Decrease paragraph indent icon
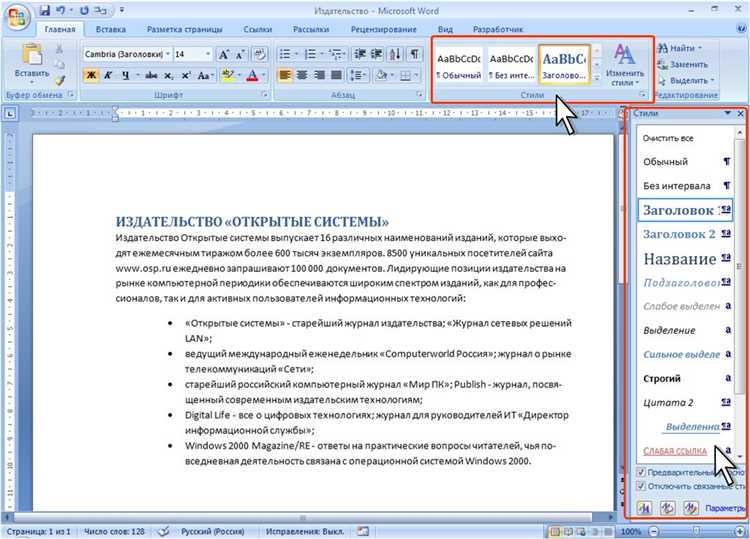Image resolution: width=750 pixels, height=539 pixels. [360, 54]
